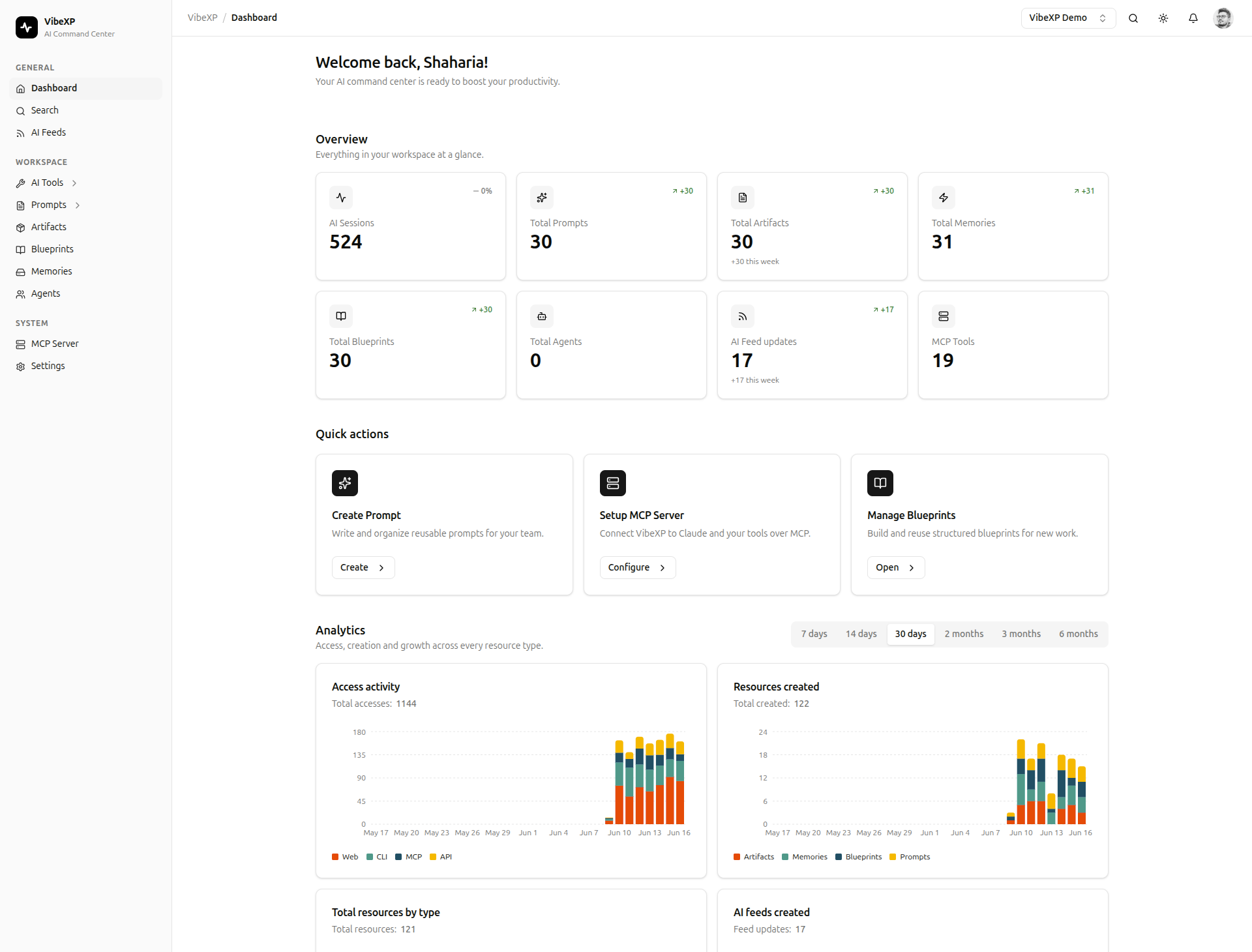Click the Total Agents 0 card

click(x=612, y=346)
